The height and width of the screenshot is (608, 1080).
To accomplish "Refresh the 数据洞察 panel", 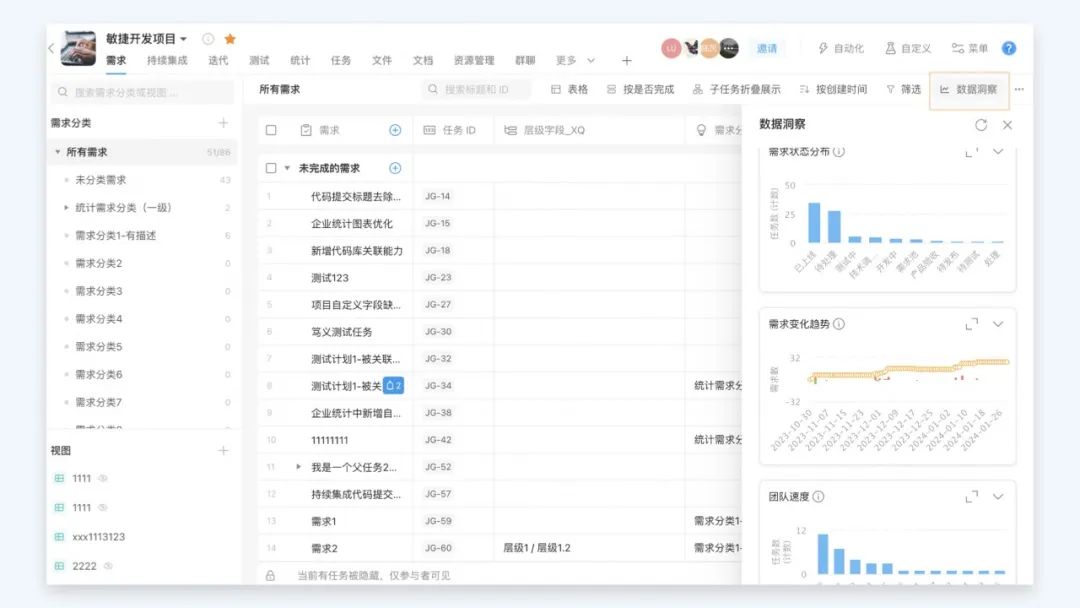I will [x=981, y=125].
